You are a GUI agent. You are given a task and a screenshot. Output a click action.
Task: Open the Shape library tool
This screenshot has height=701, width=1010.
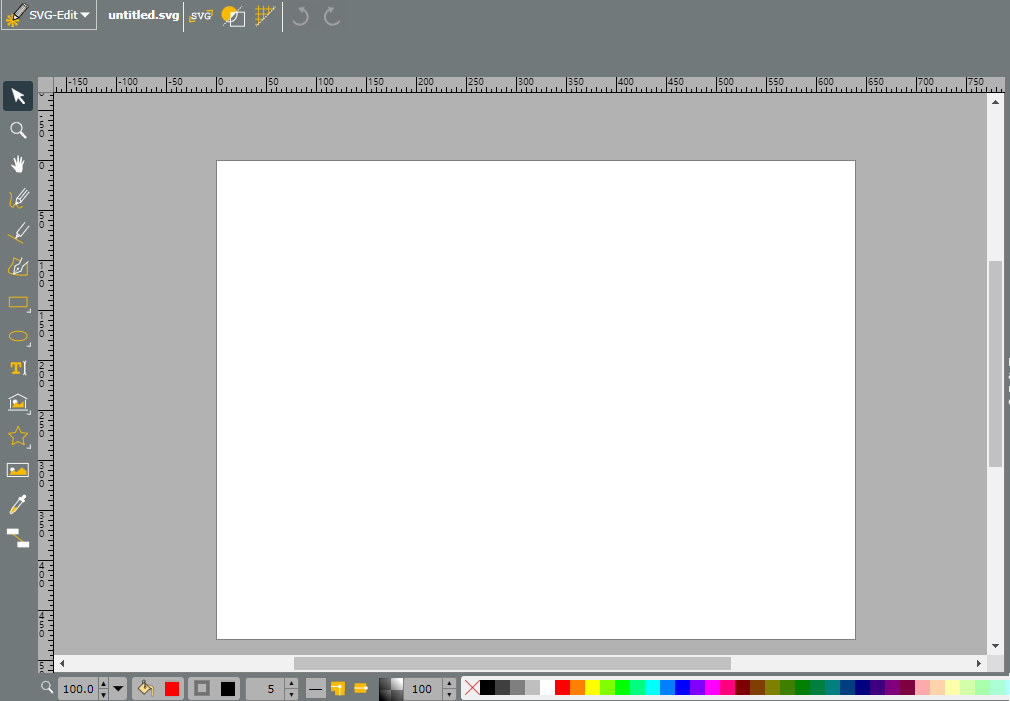point(18,403)
